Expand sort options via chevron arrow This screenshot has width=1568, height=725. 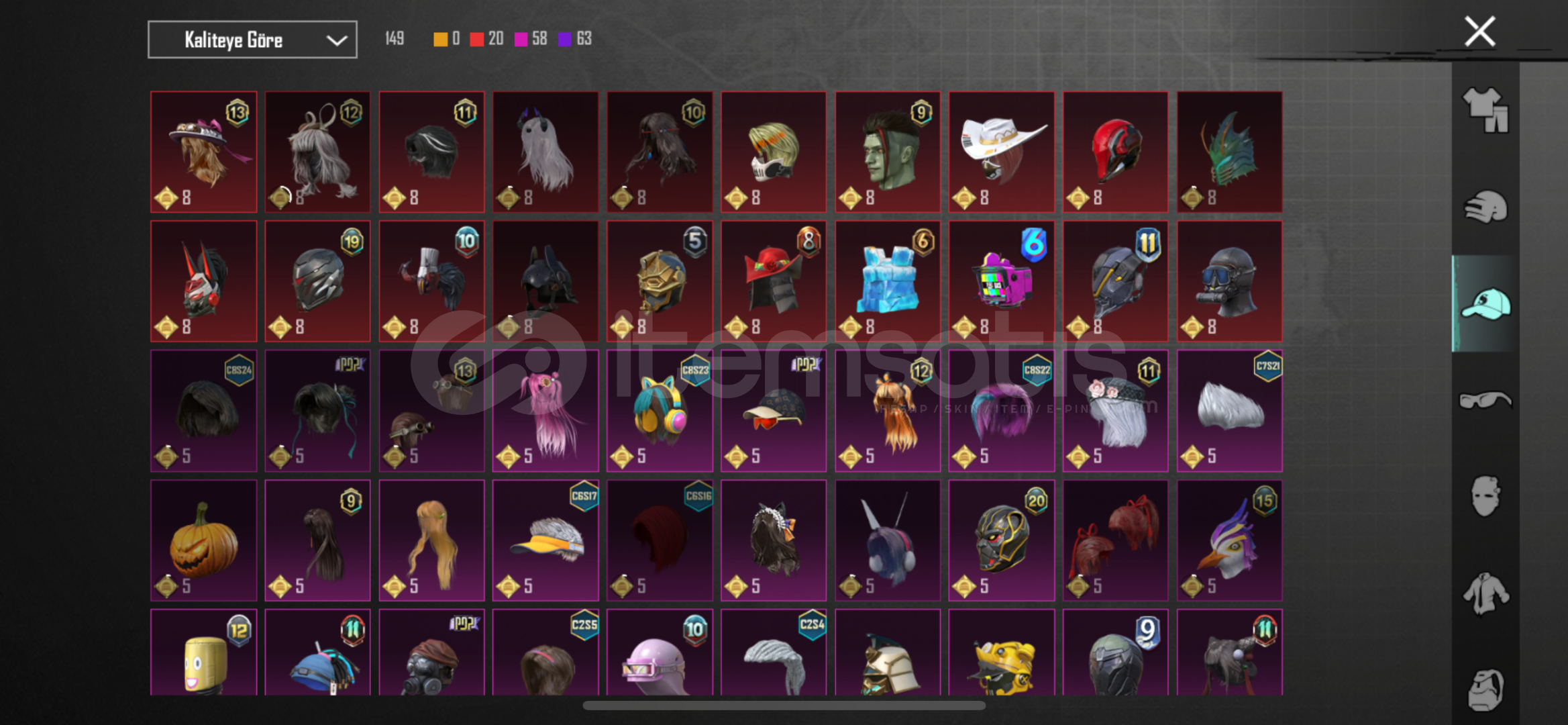(336, 40)
